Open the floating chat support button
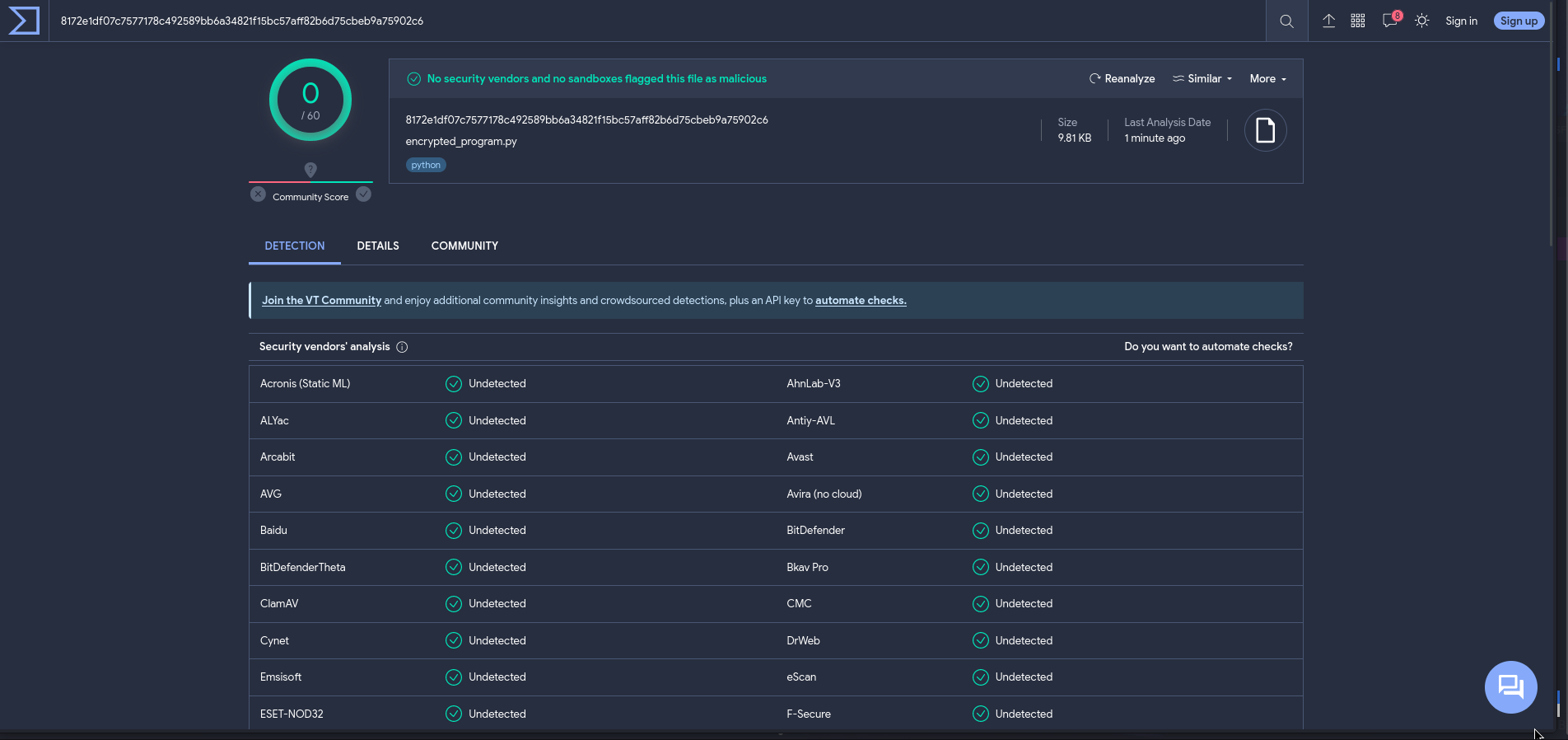The height and width of the screenshot is (740, 1568). [1510, 686]
